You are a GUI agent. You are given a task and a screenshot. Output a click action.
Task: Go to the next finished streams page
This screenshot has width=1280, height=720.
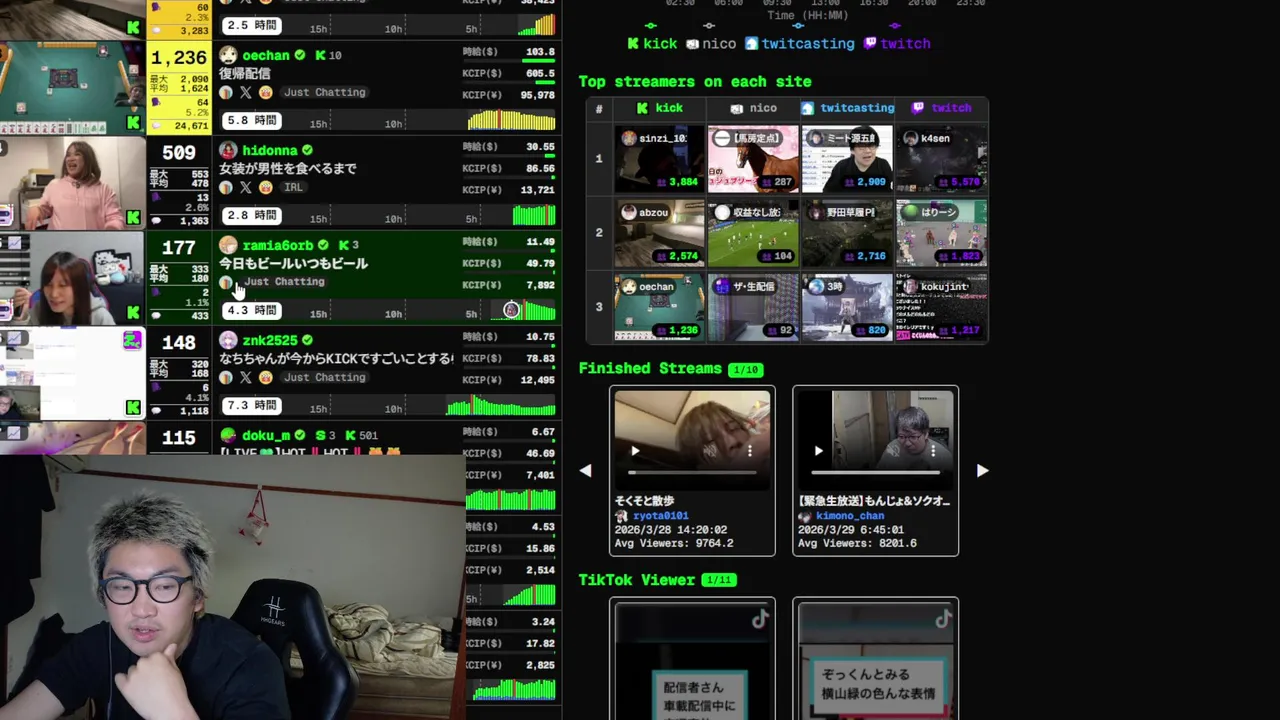[982, 471]
